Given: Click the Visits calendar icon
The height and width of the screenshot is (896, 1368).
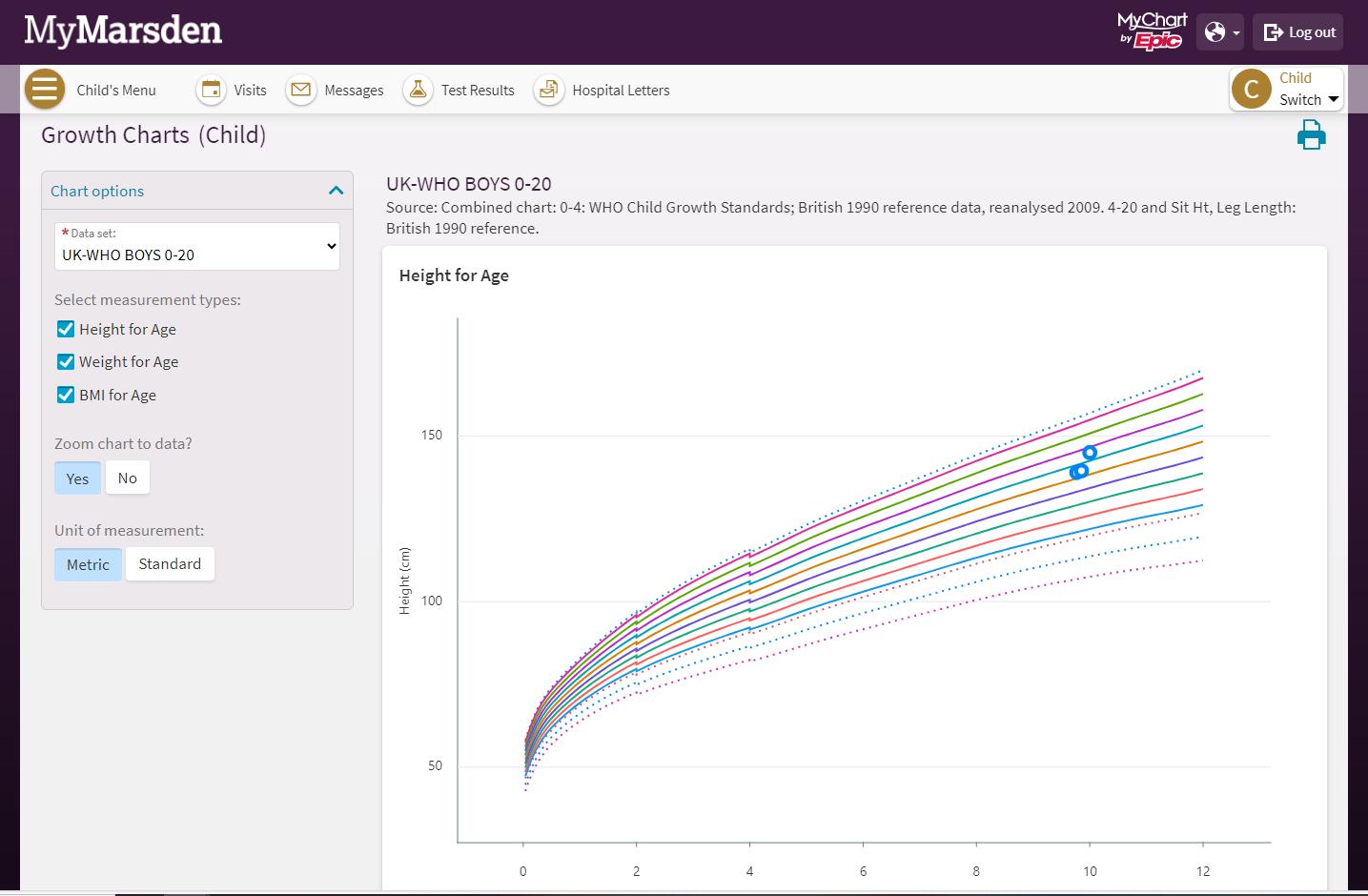Looking at the screenshot, I should (x=211, y=90).
